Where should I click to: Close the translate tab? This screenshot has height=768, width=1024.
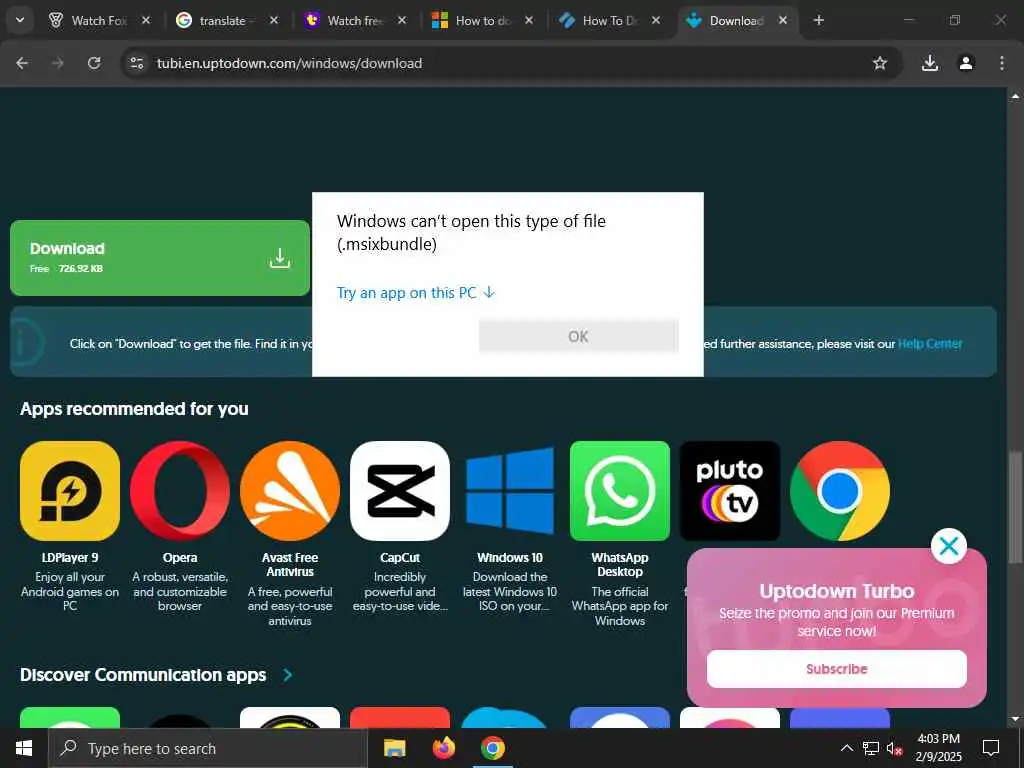tap(274, 20)
